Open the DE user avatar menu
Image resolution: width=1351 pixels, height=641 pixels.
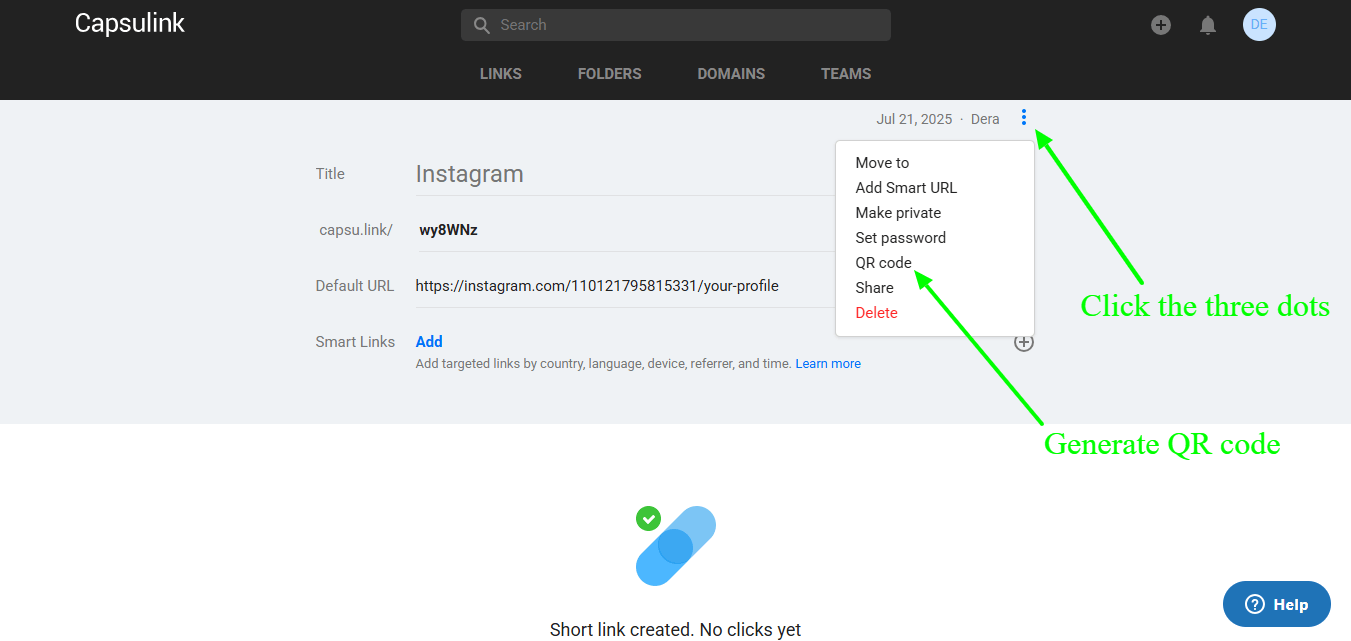1259,25
